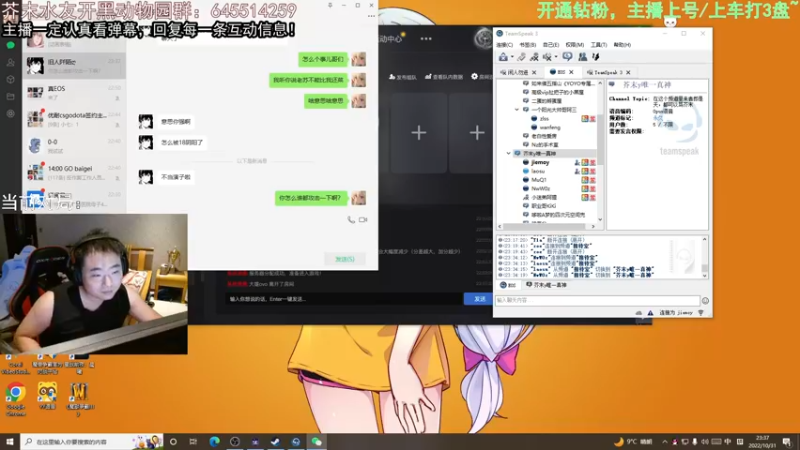
Task: Click the TeamSpeak mute toolbar icon
Action: (547, 57)
